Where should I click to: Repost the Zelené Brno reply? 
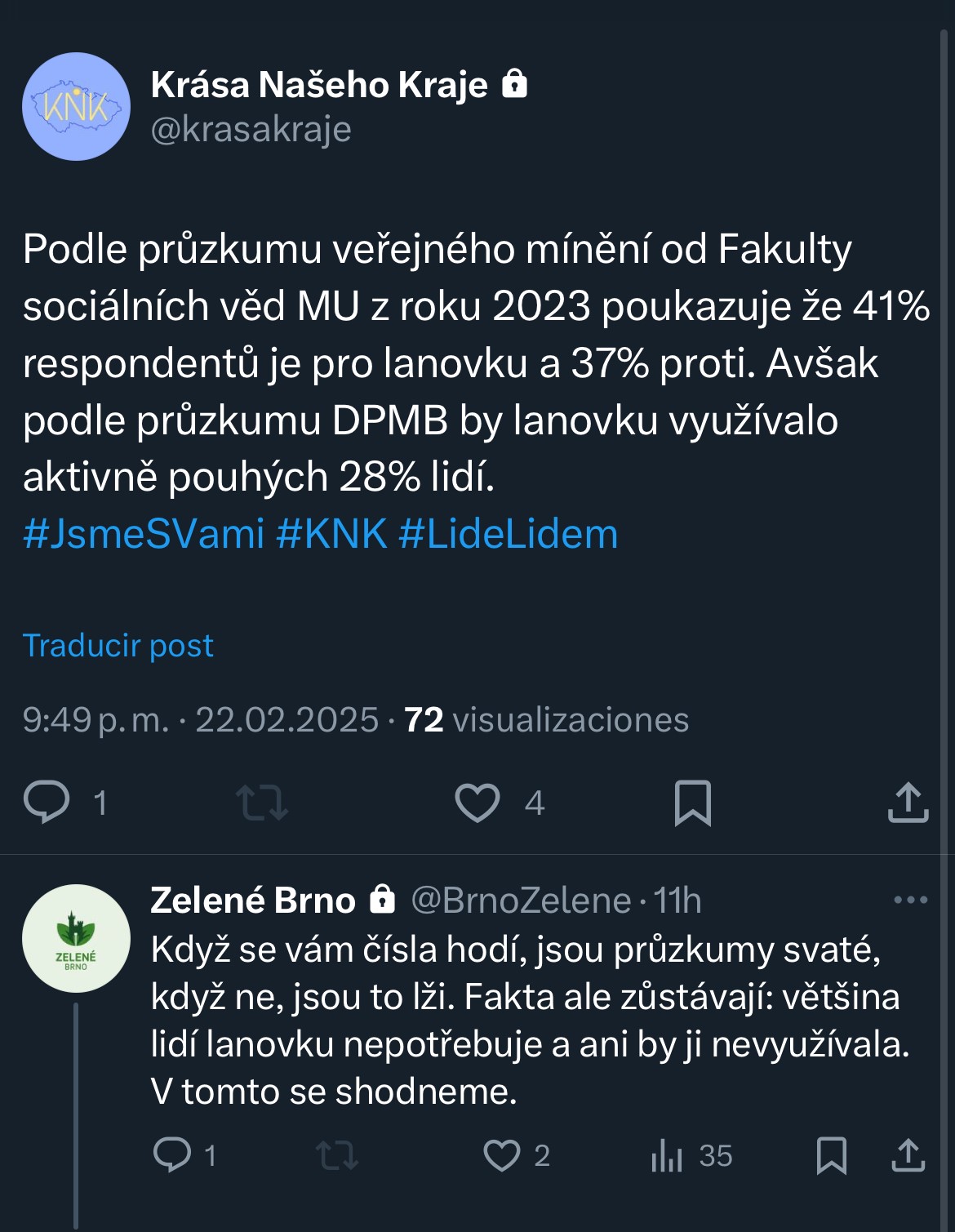tap(337, 1155)
